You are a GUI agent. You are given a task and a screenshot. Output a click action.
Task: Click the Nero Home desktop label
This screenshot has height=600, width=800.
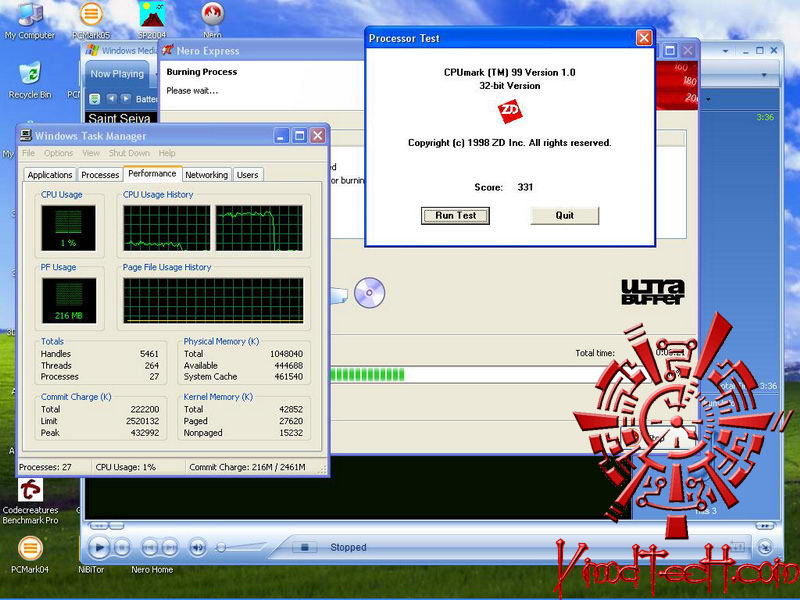pyautogui.click(x=152, y=569)
